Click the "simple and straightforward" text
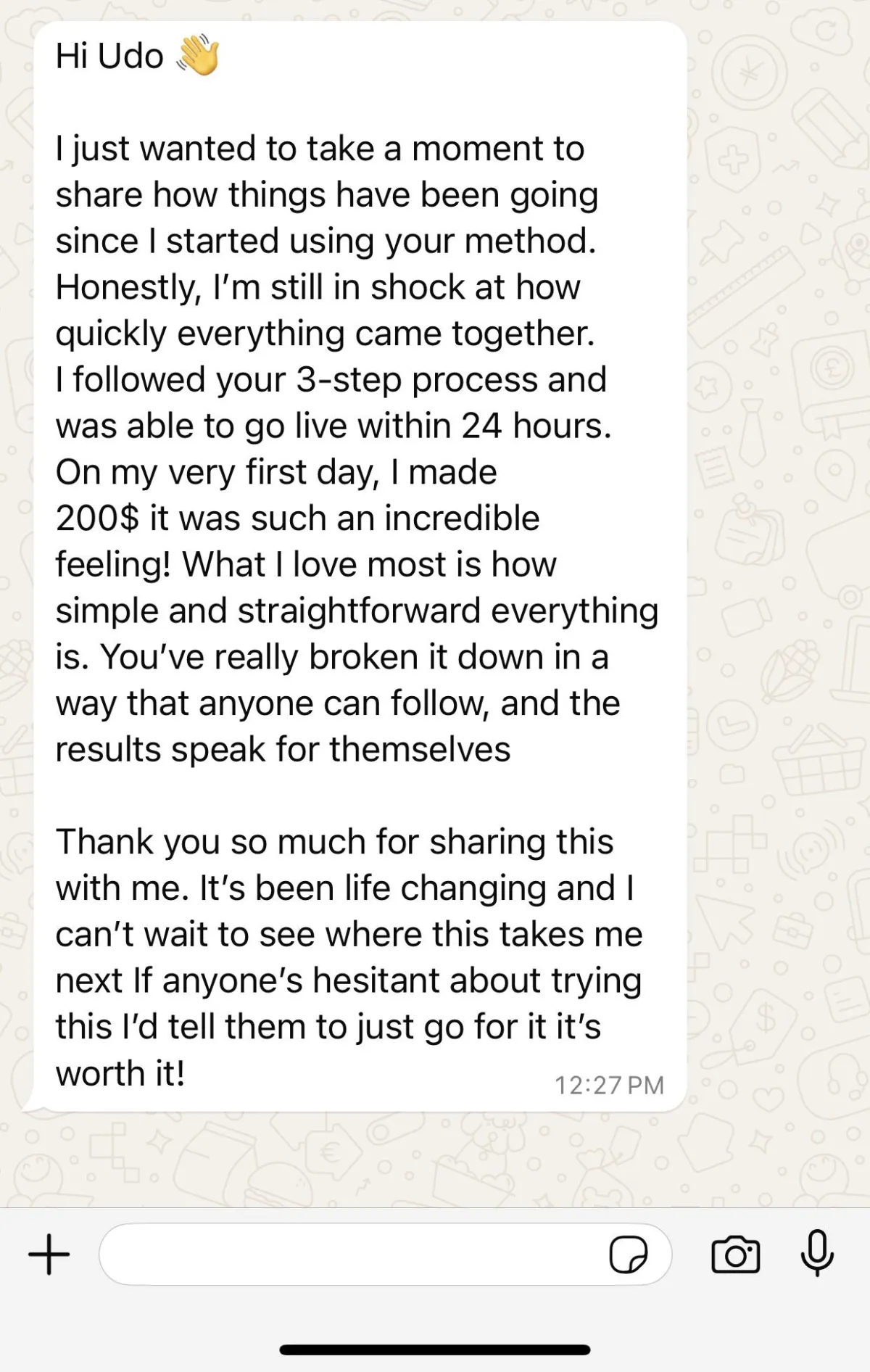The width and height of the screenshot is (870, 1372). coord(268,611)
